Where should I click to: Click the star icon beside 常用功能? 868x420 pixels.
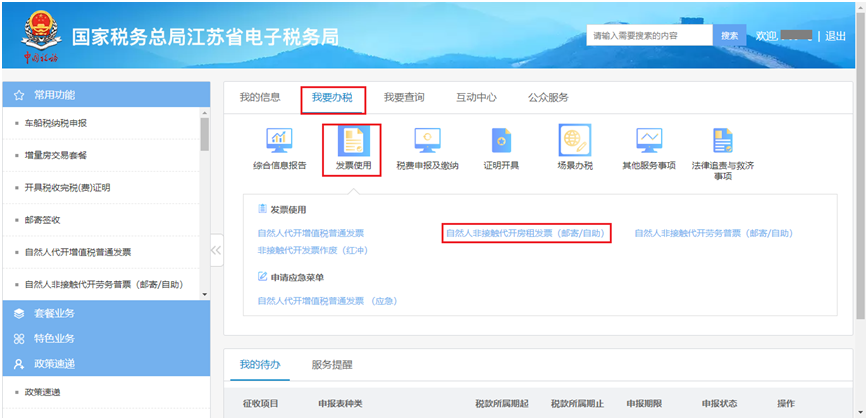coord(19,96)
